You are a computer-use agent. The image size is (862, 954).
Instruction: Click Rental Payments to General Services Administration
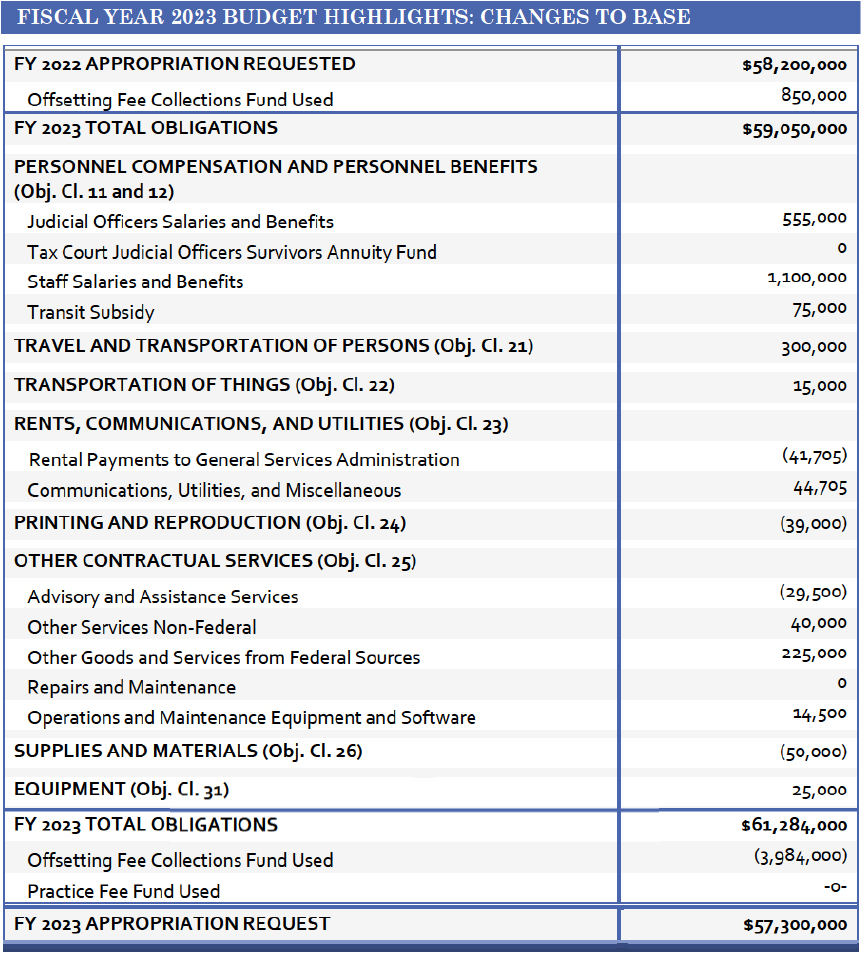[244, 460]
